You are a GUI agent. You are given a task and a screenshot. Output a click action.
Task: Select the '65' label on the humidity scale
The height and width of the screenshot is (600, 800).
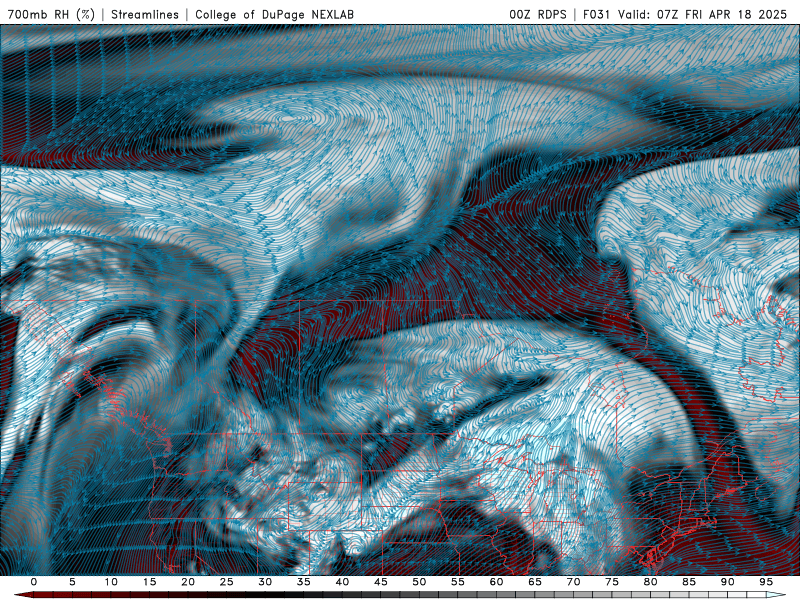[x=535, y=582]
